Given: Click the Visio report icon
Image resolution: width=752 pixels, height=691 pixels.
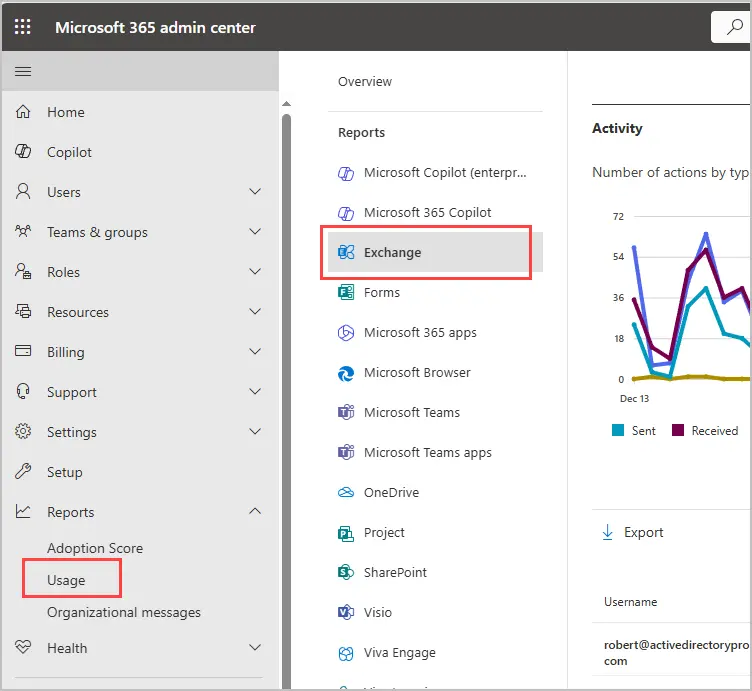Looking at the screenshot, I should click(x=346, y=612).
